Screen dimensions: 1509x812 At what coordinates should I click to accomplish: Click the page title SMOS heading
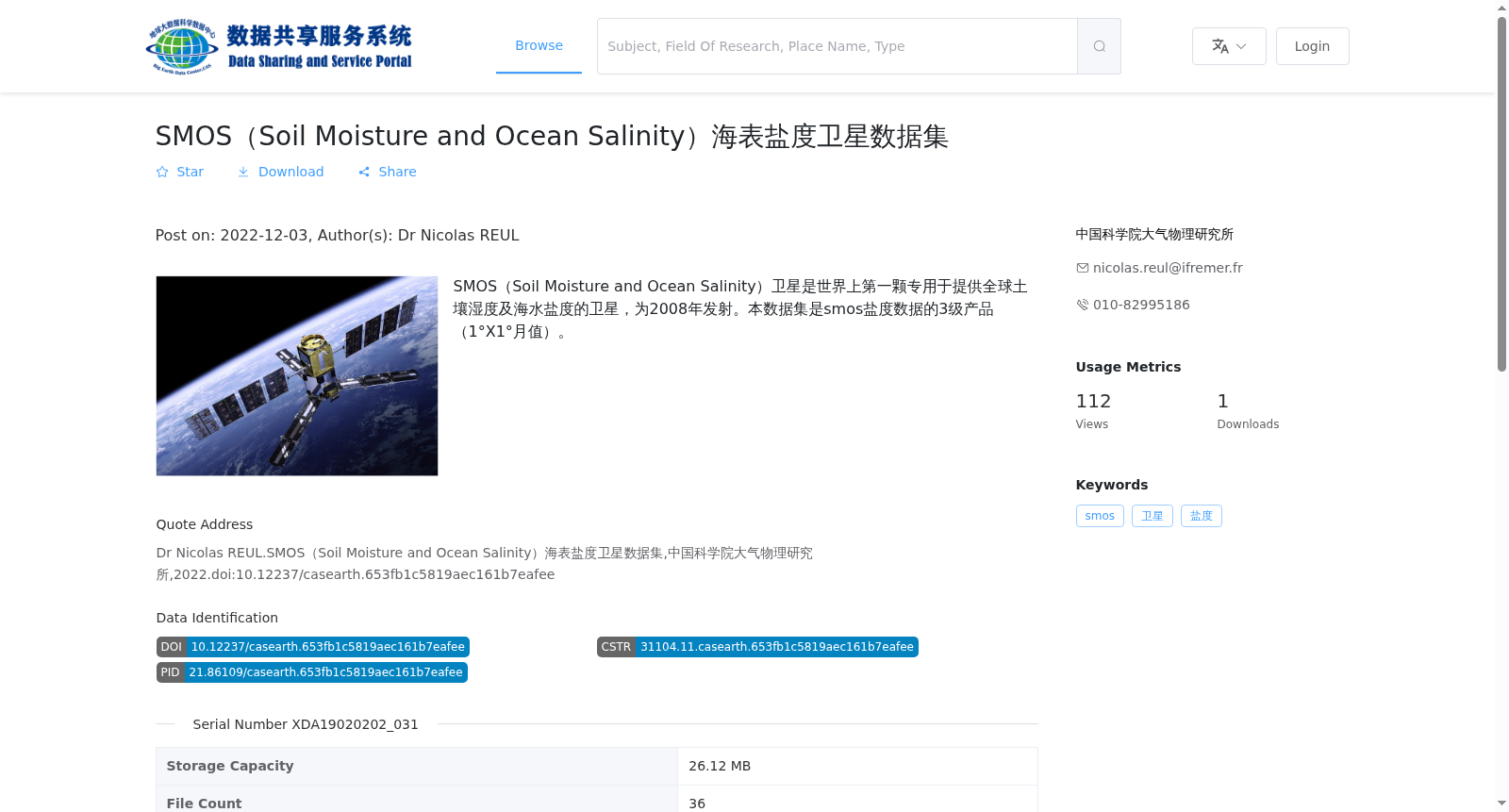552,136
